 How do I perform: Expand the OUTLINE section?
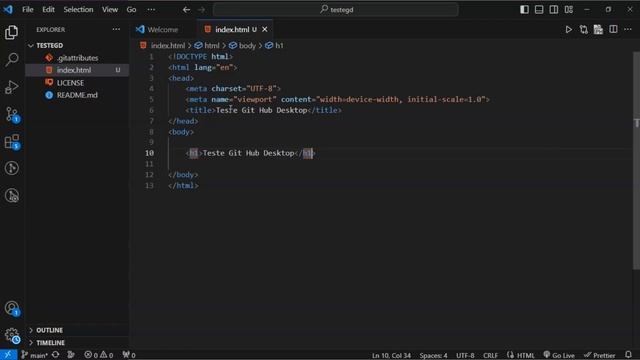coord(49,330)
